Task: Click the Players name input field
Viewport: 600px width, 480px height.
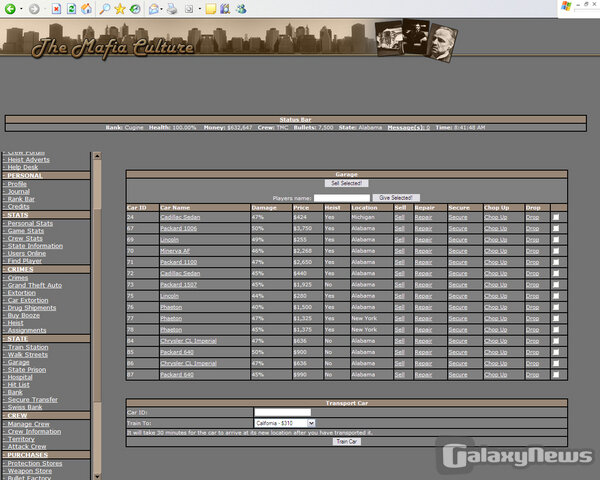Action: (343, 198)
